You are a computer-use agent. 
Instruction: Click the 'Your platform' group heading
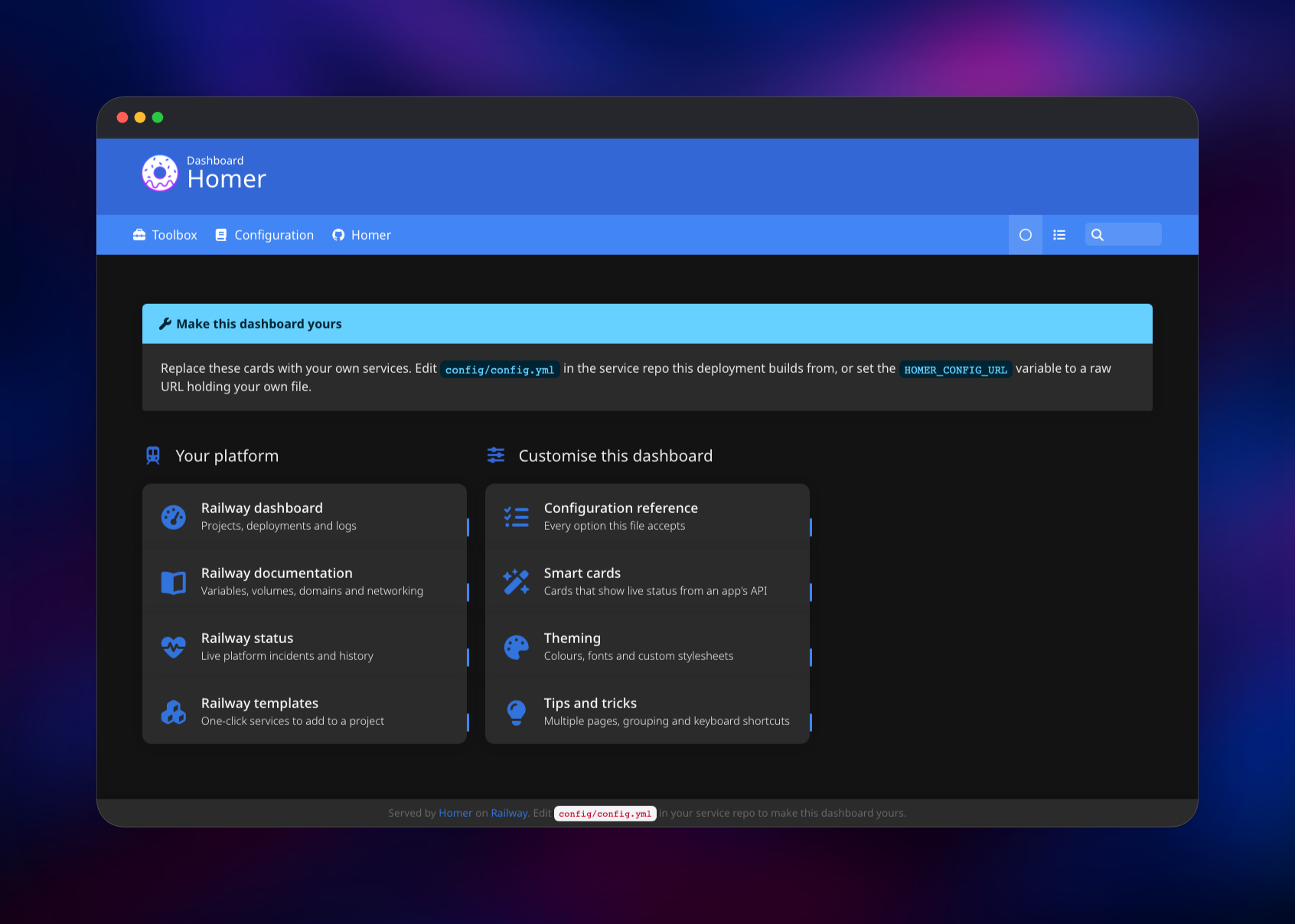[x=227, y=456]
